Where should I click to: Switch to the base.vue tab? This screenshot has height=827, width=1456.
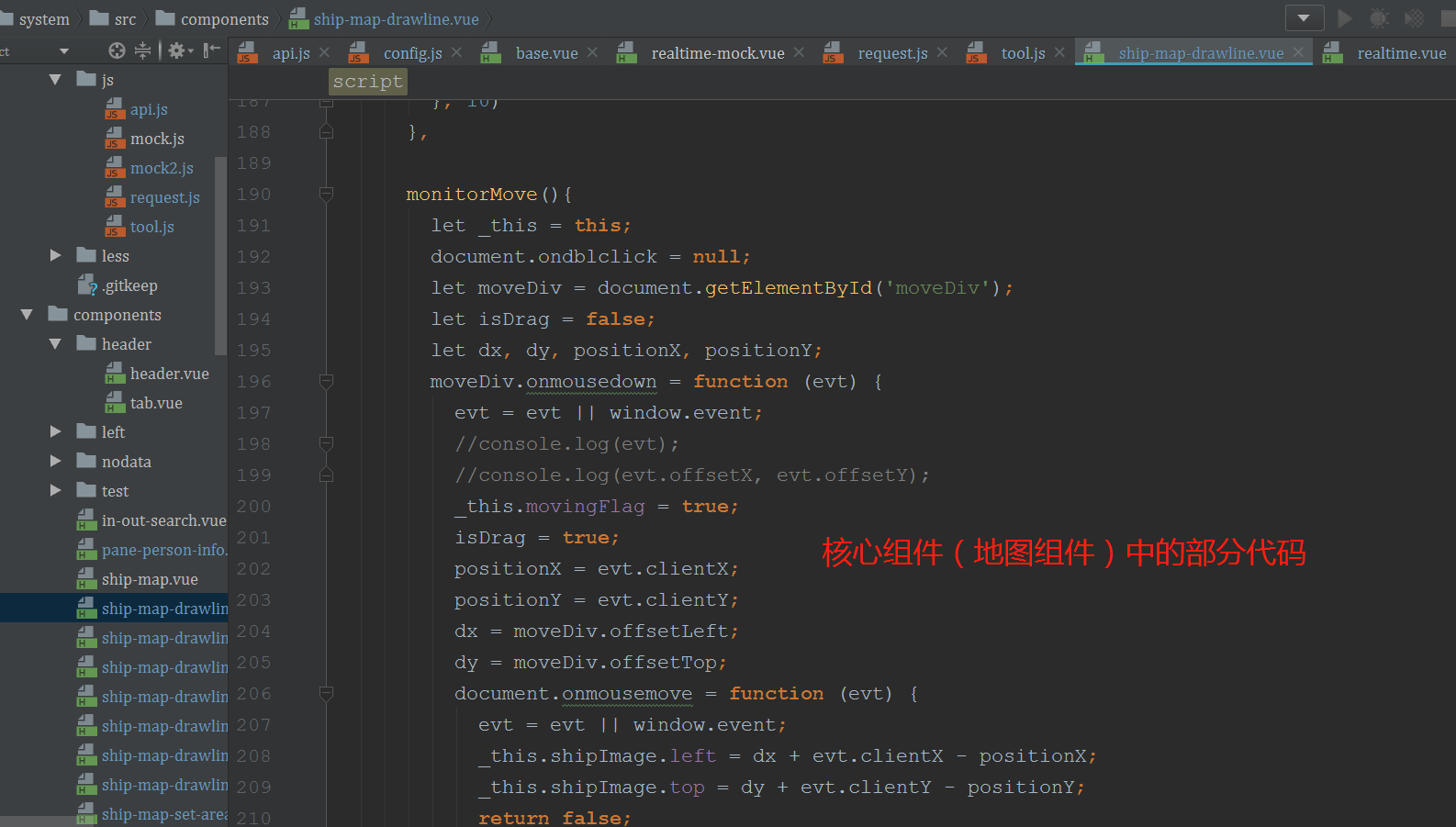546,53
